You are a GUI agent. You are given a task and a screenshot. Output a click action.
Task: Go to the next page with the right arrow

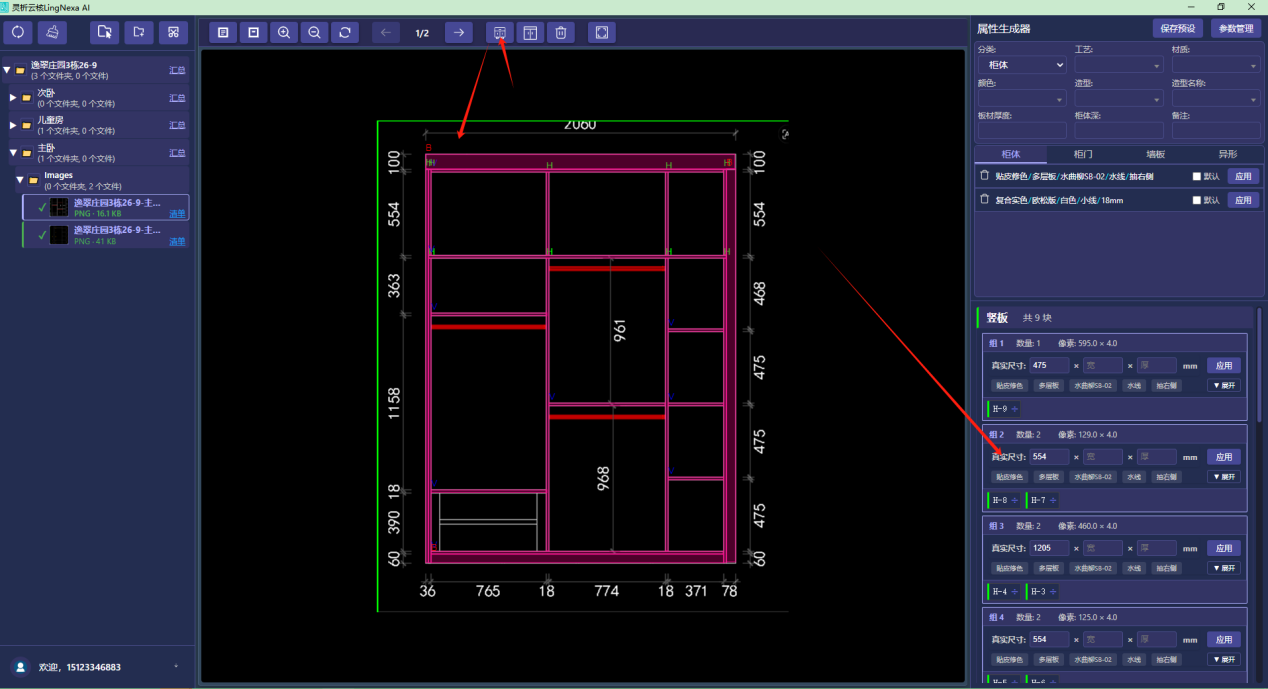pyautogui.click(x=459, y=33)
